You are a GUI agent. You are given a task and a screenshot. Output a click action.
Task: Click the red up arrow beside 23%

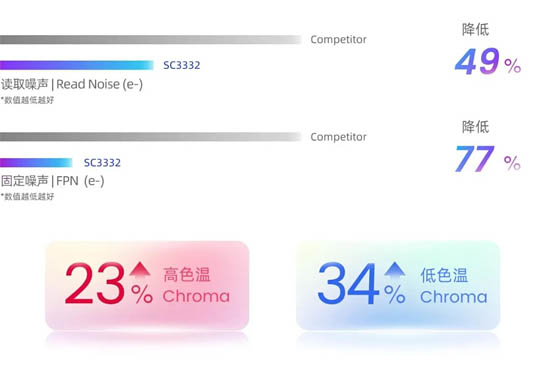coord(140,271)
